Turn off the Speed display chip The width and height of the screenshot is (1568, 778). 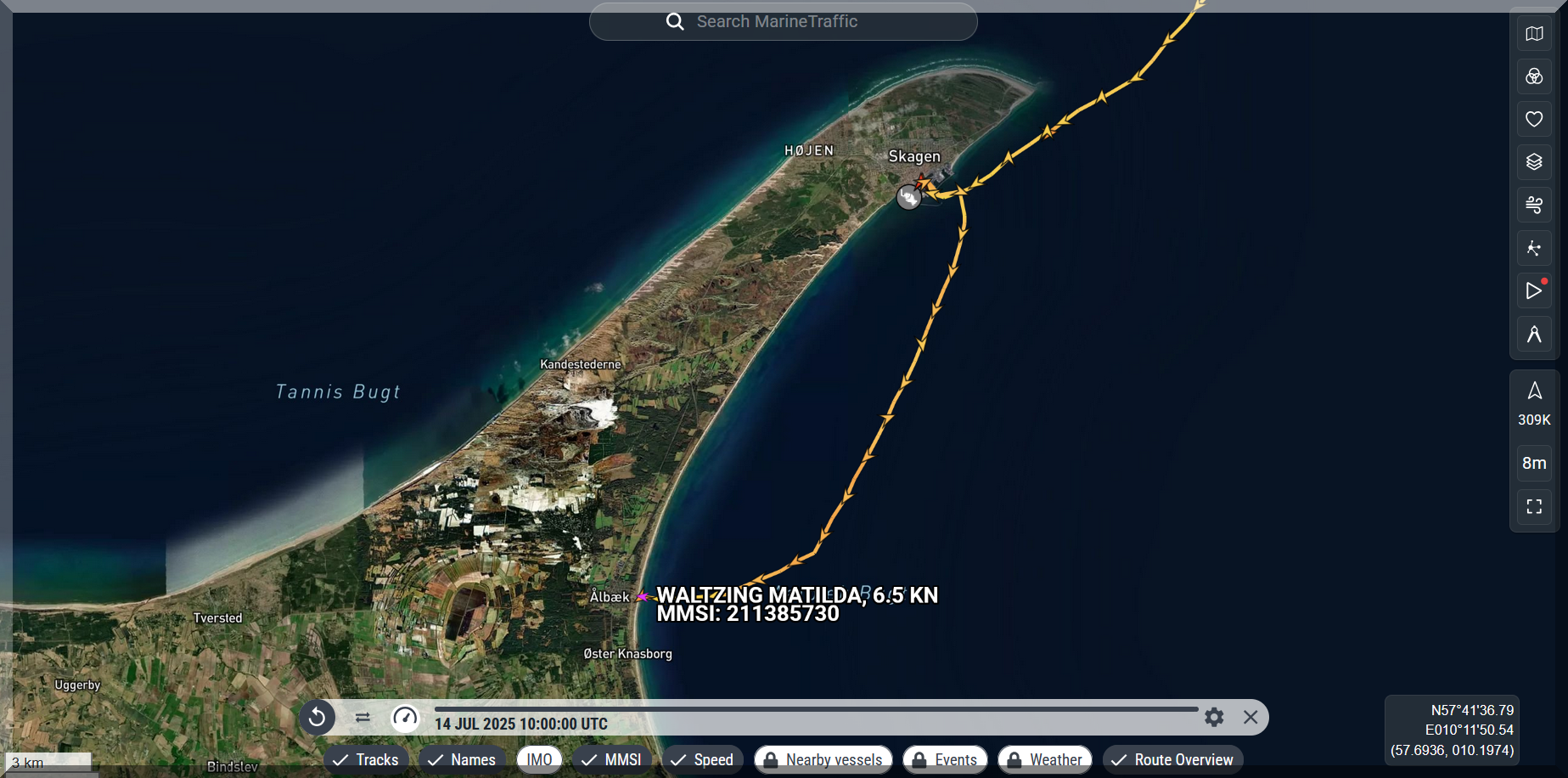pos(703,759)
